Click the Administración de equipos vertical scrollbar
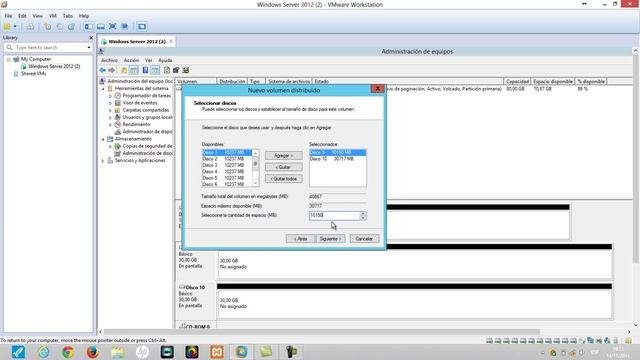 [635, 158]
